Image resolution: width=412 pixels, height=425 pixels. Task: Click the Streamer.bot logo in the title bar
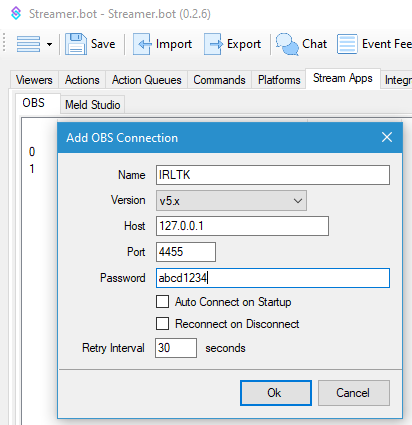click(x=16, y=13)
